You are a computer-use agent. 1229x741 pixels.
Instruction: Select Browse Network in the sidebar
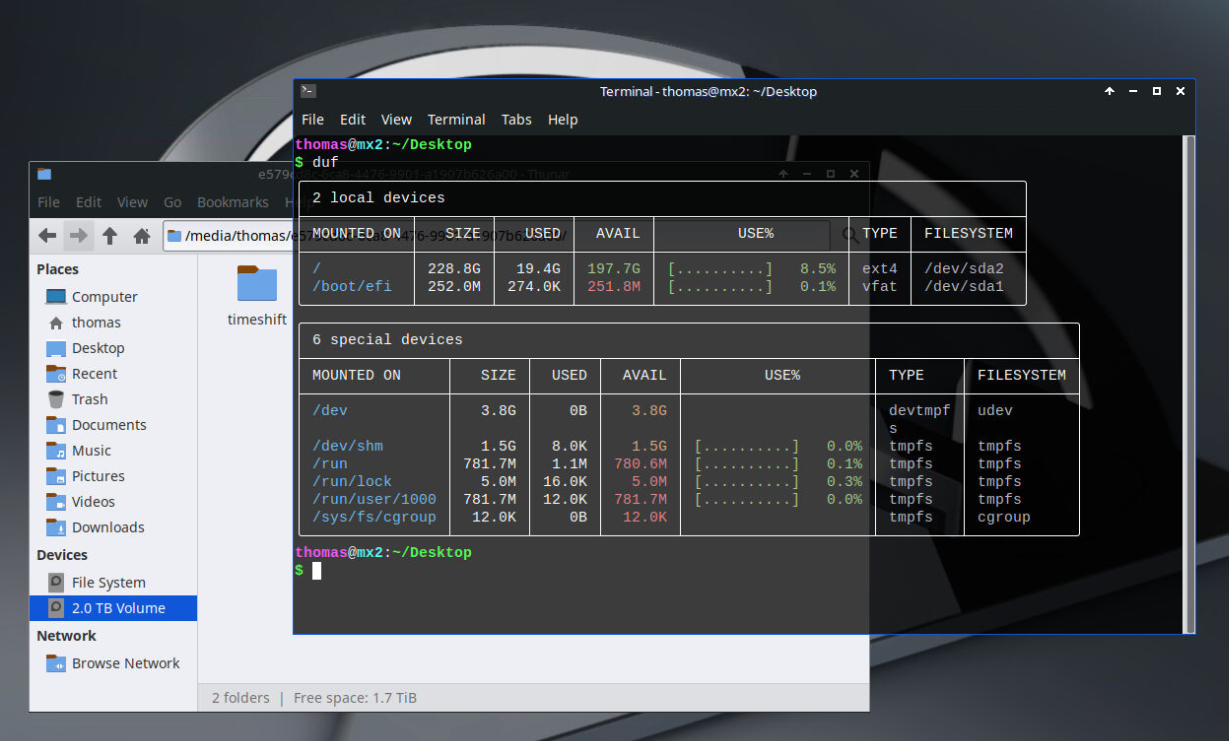pos(125,663)
